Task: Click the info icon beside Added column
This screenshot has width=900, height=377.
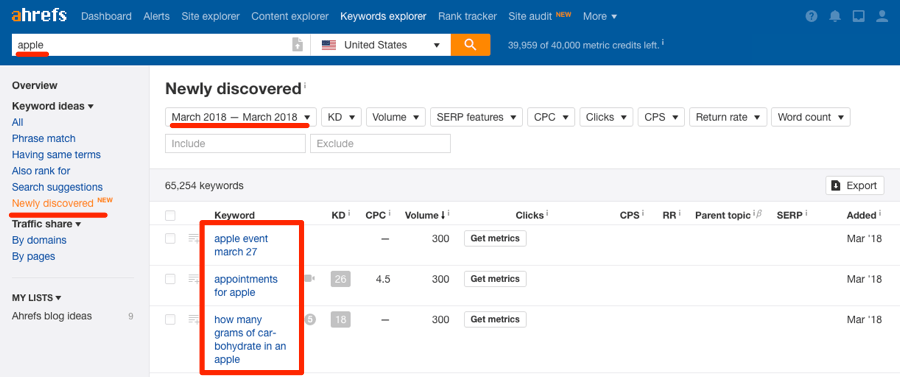Action: point(880,213)
